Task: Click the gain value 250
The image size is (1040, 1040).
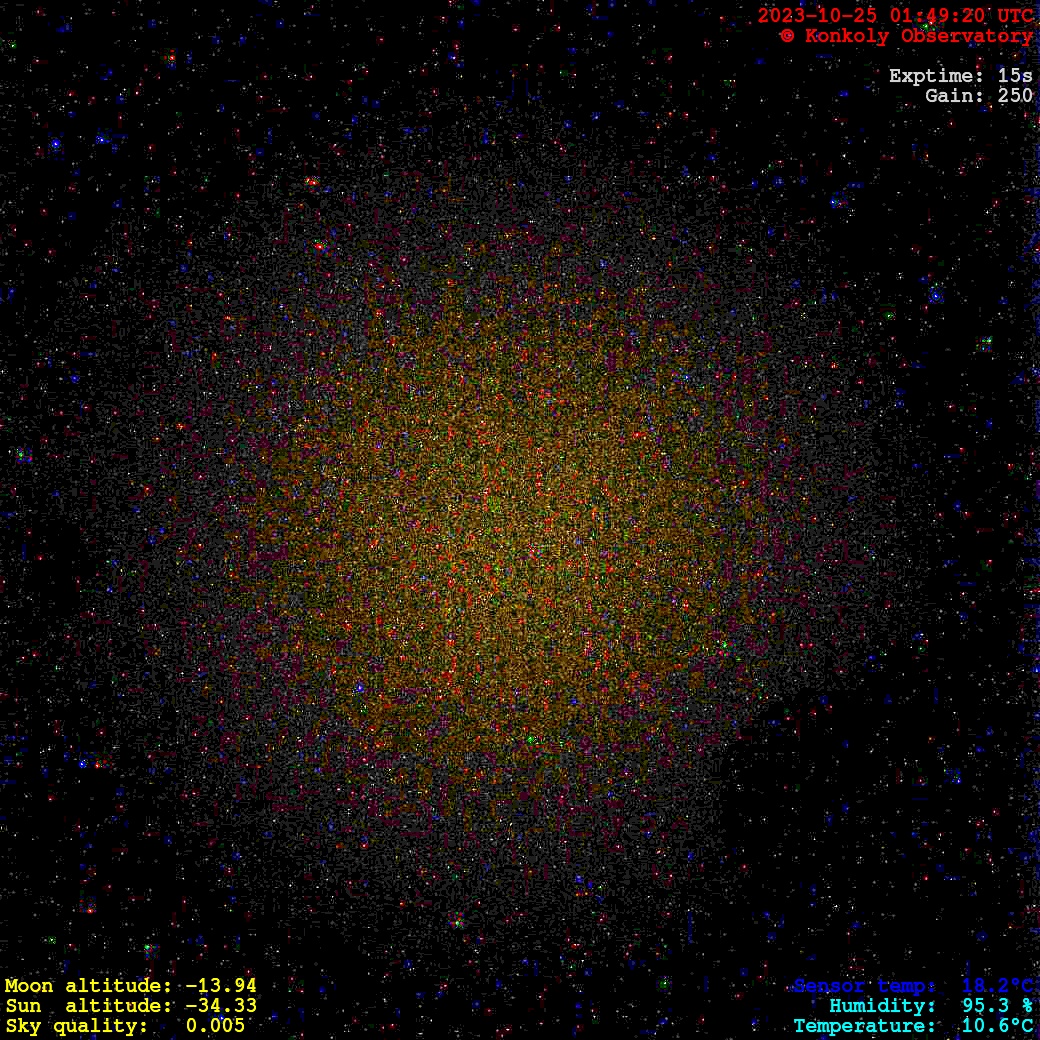Action: coord(1015,96)
